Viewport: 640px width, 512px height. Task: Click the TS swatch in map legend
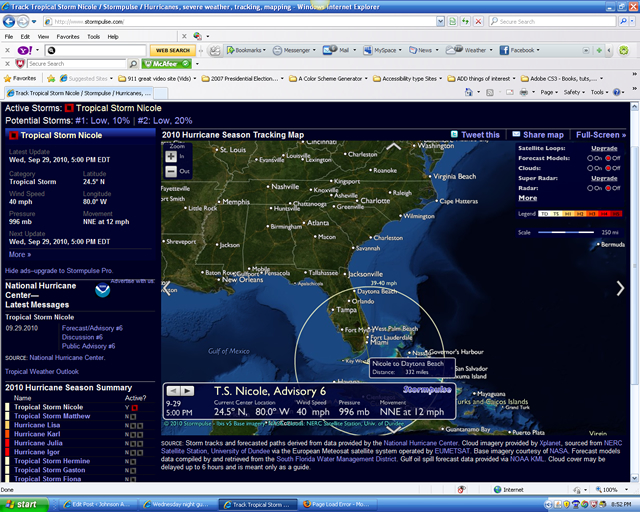coord(557,213)
